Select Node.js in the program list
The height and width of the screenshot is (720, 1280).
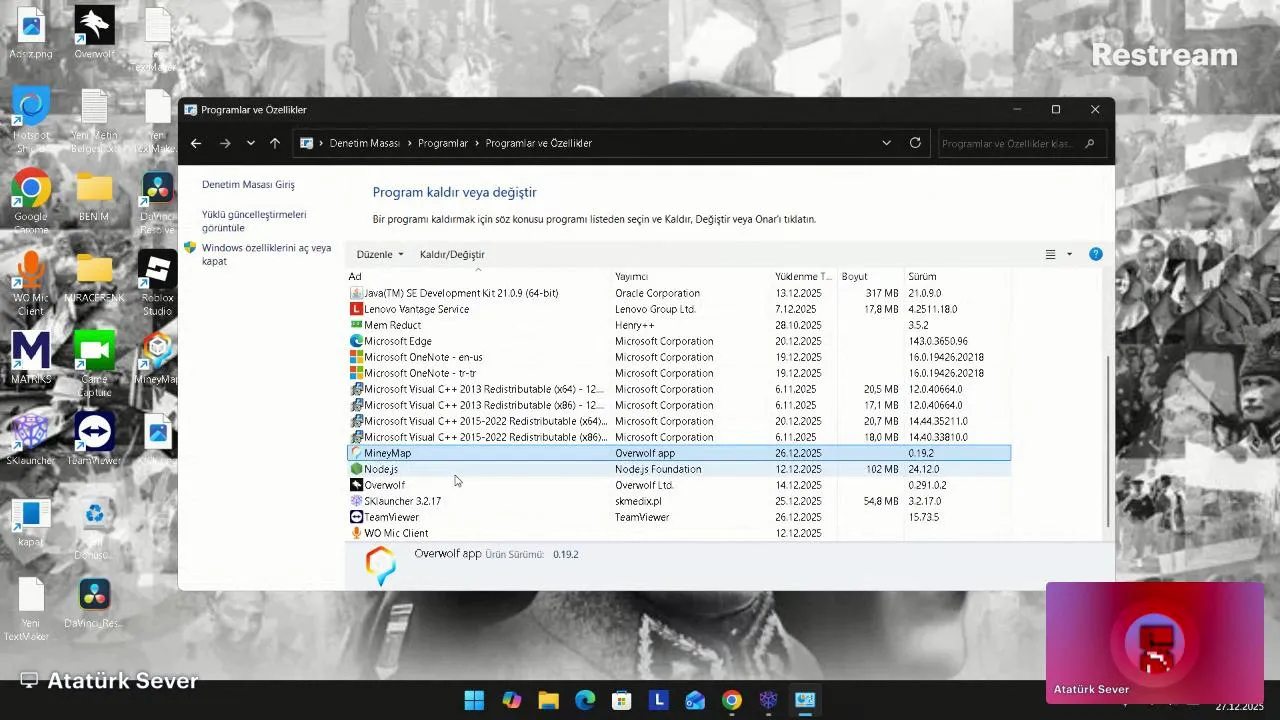pyautogui.click(x=679, y=469)
